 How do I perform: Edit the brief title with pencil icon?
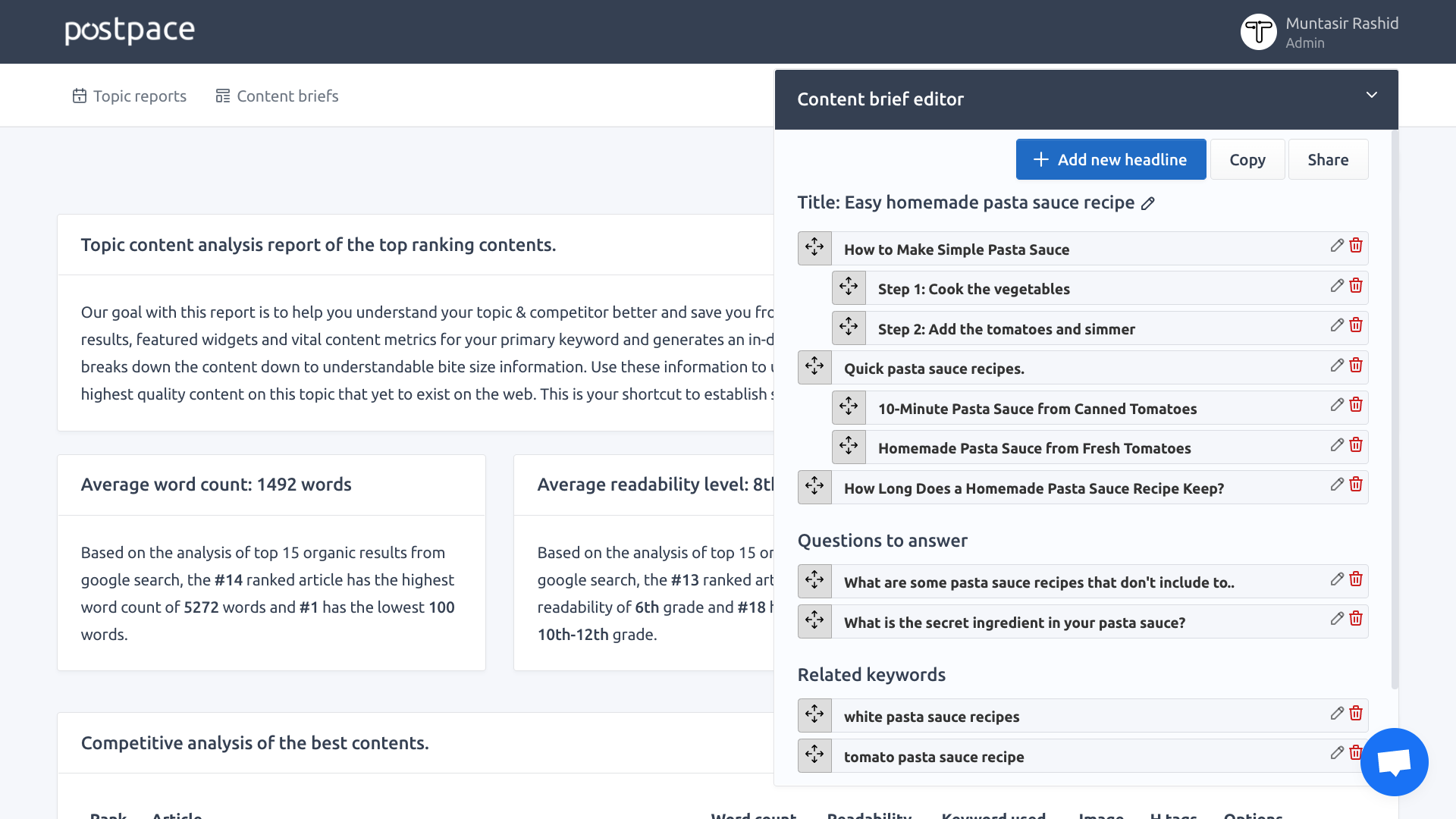(x=1148, y=203)
